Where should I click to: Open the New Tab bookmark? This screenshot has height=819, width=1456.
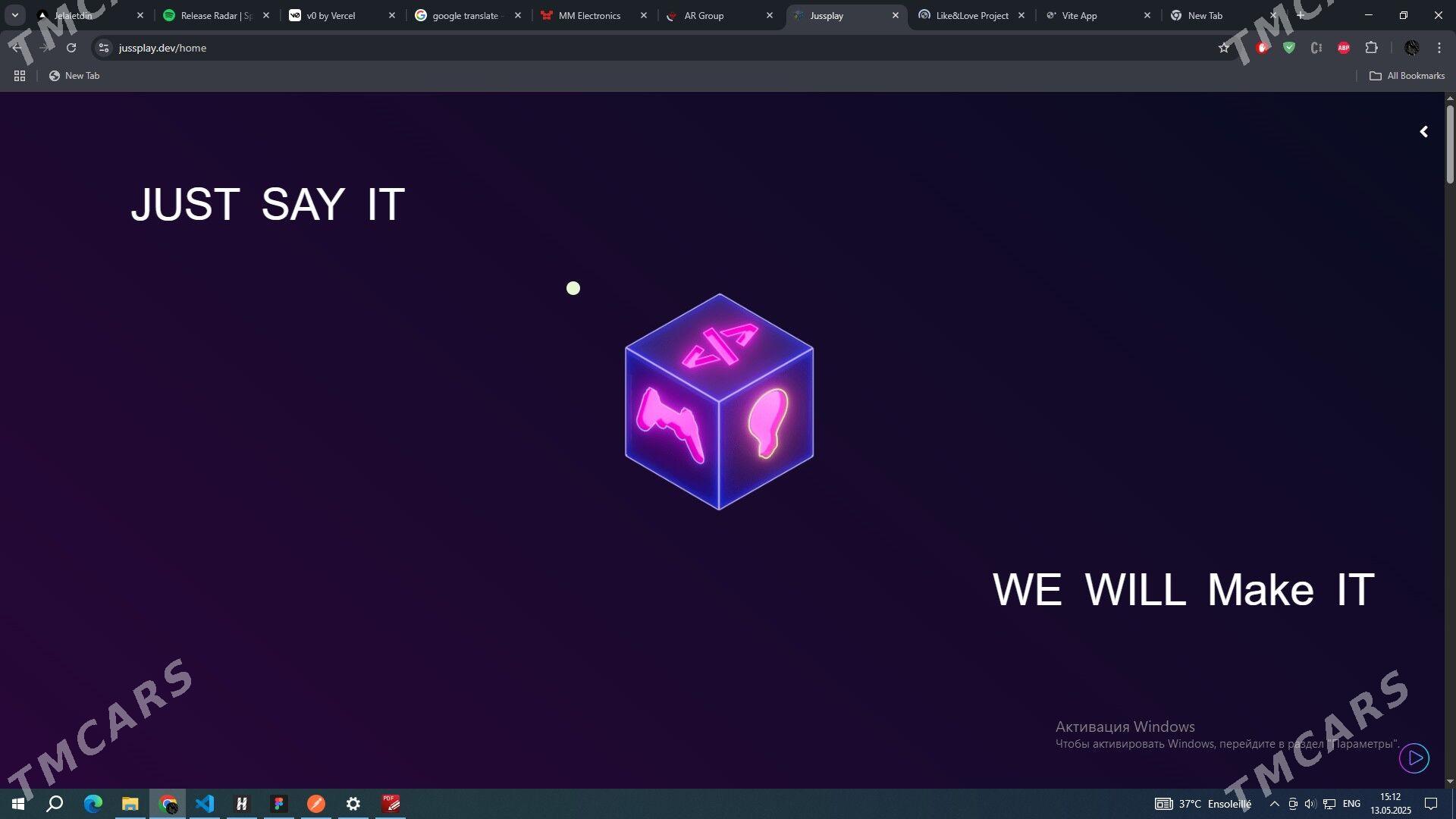[x=74, y=76]
